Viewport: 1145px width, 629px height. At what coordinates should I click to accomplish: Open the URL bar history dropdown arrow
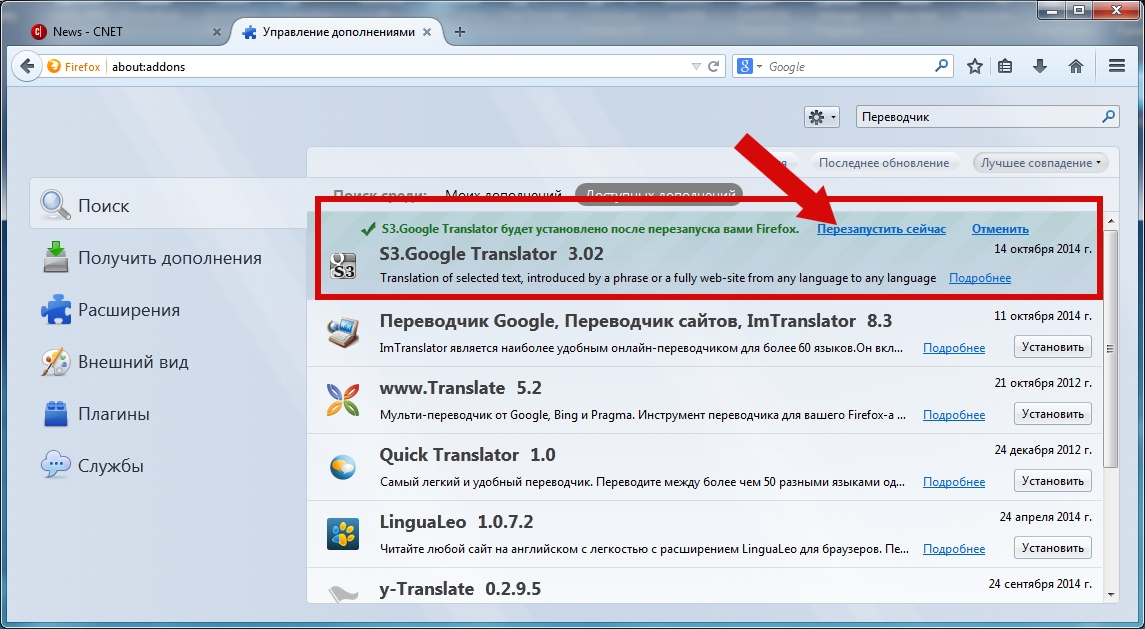pos(696,66)
